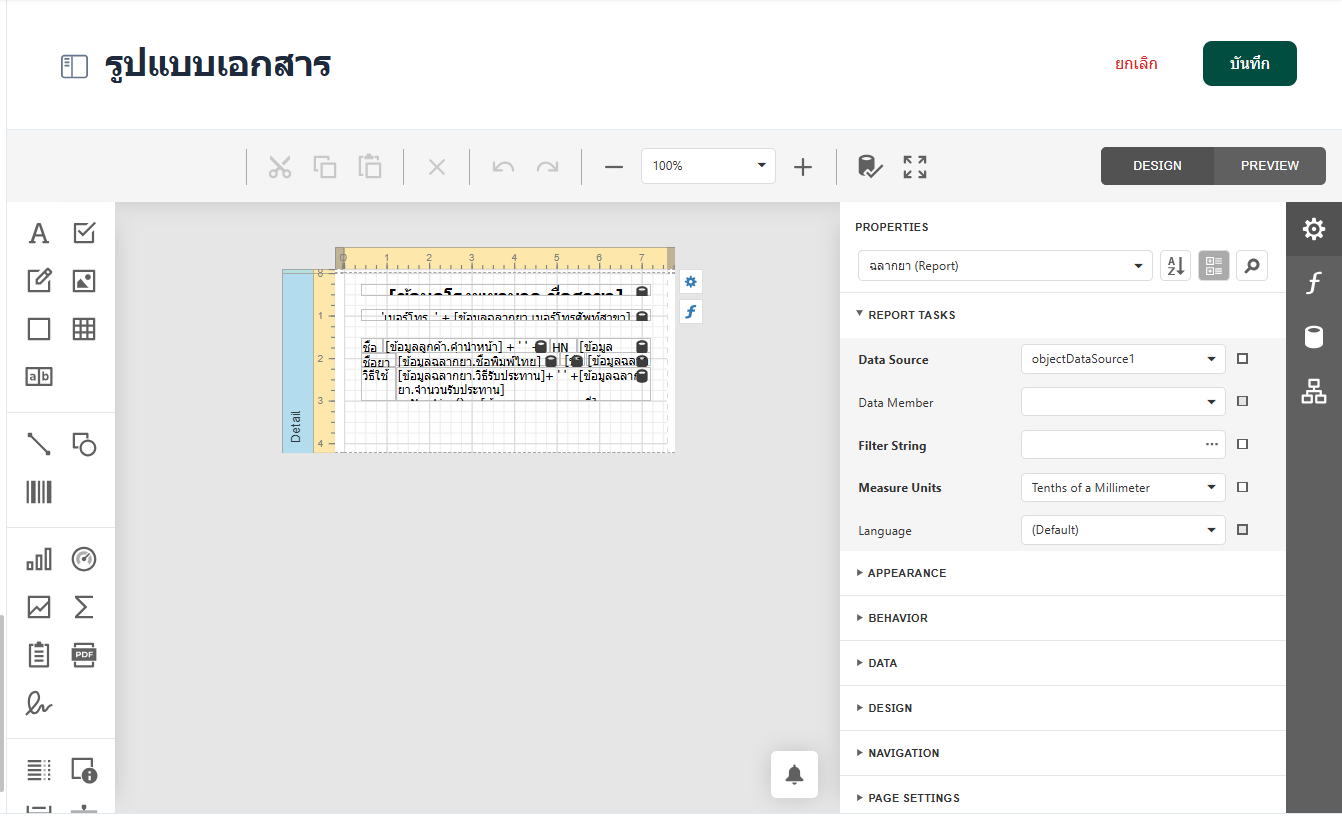1342x818 pixels.
Task: Click the green บันทึก save button
Action: [1249, 64]
